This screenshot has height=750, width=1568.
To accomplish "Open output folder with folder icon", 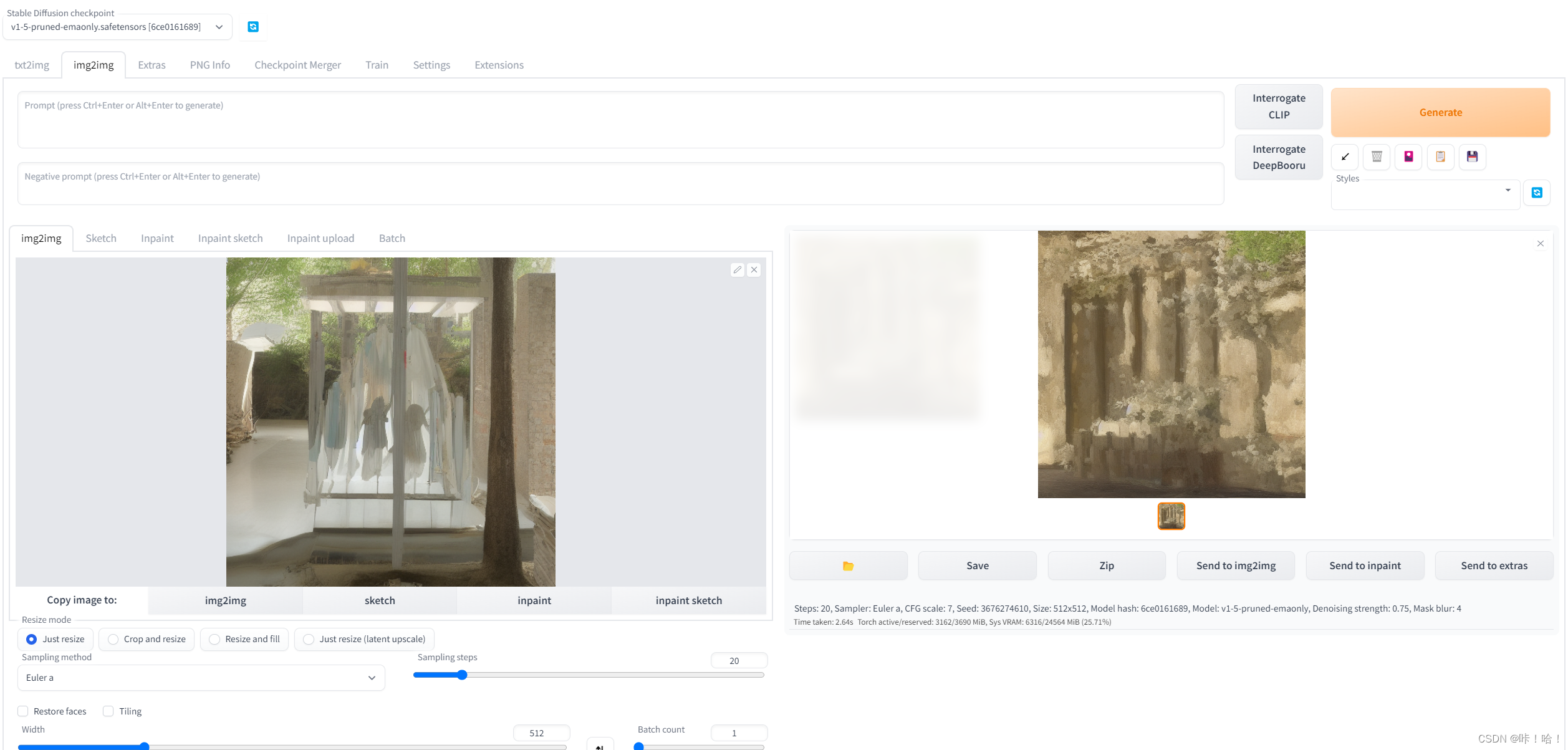I will click(x=848, y=565).
